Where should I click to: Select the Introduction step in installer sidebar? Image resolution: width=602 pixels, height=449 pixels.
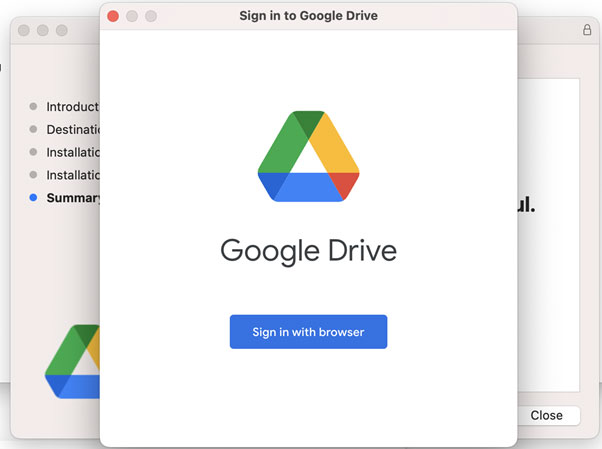coord(72,107)
